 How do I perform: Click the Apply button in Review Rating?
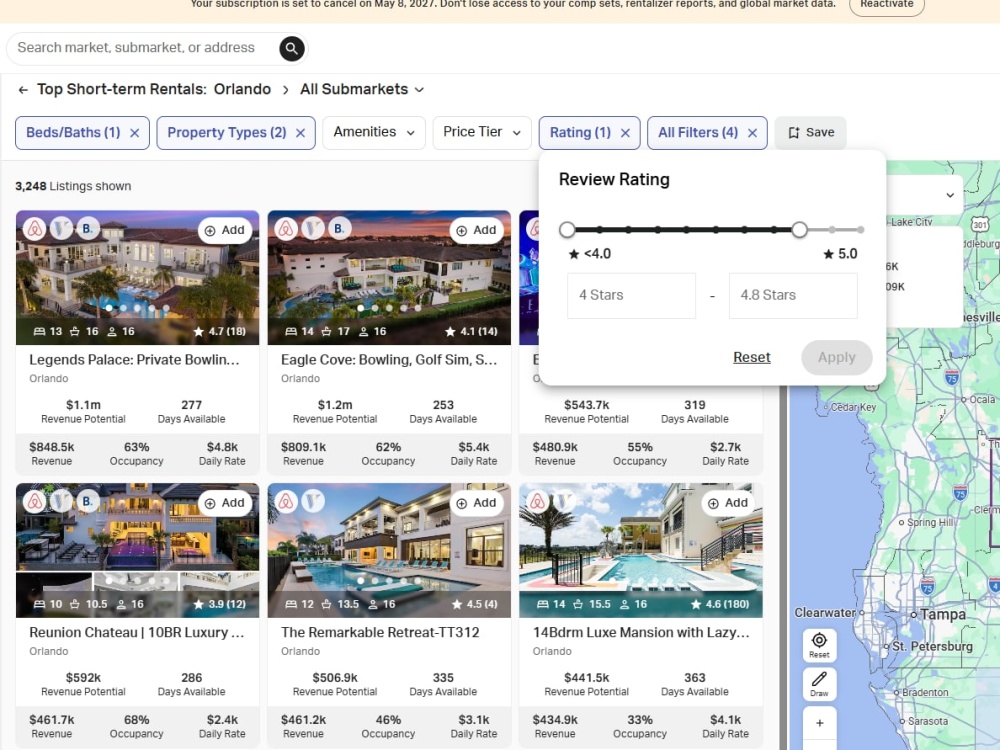(837, 357)
